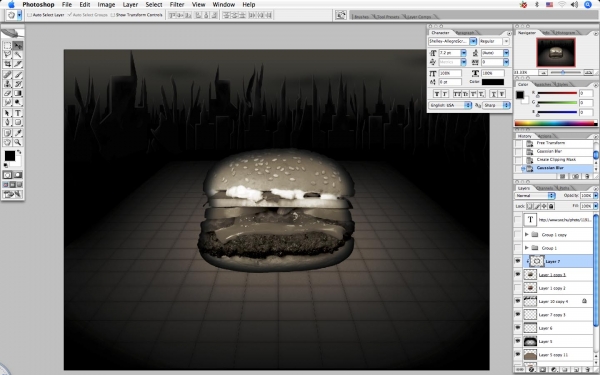Select Create Clipping Mask history state
Screen dimensions: 600x375
[556, 160]
